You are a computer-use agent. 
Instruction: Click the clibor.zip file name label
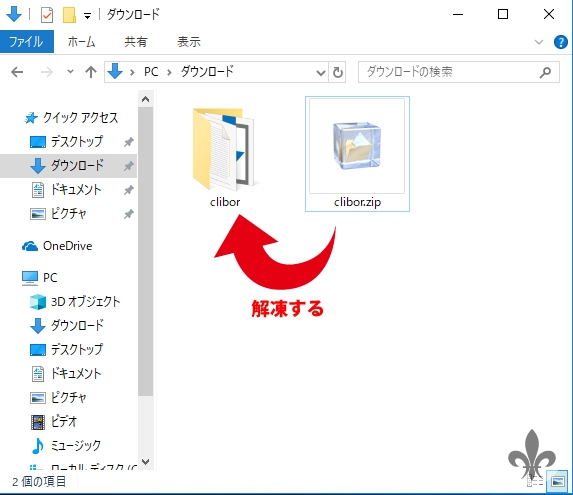click(x=357, y=202)
